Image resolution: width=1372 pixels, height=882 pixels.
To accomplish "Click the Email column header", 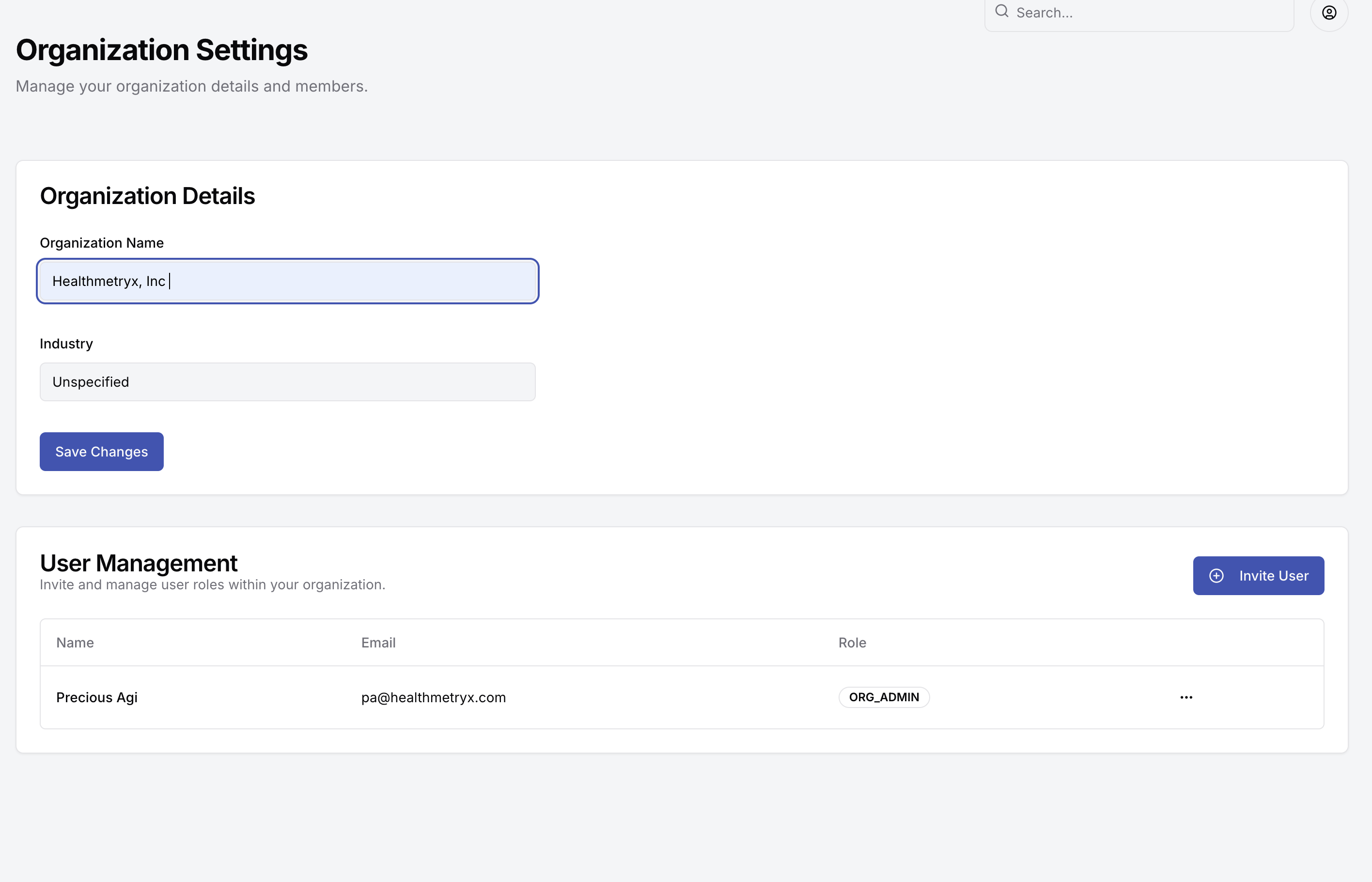I will [x=378, y=643].
